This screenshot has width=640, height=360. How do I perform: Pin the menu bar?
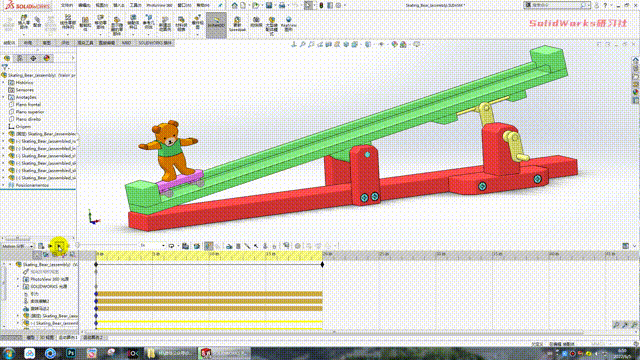(220, 5)
